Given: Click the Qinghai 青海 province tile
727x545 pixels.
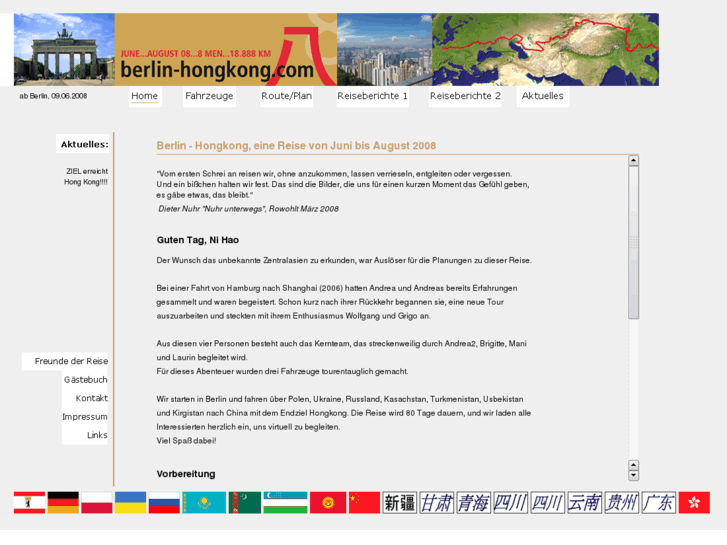Looking at the screenshot, I should pos(473,502).
